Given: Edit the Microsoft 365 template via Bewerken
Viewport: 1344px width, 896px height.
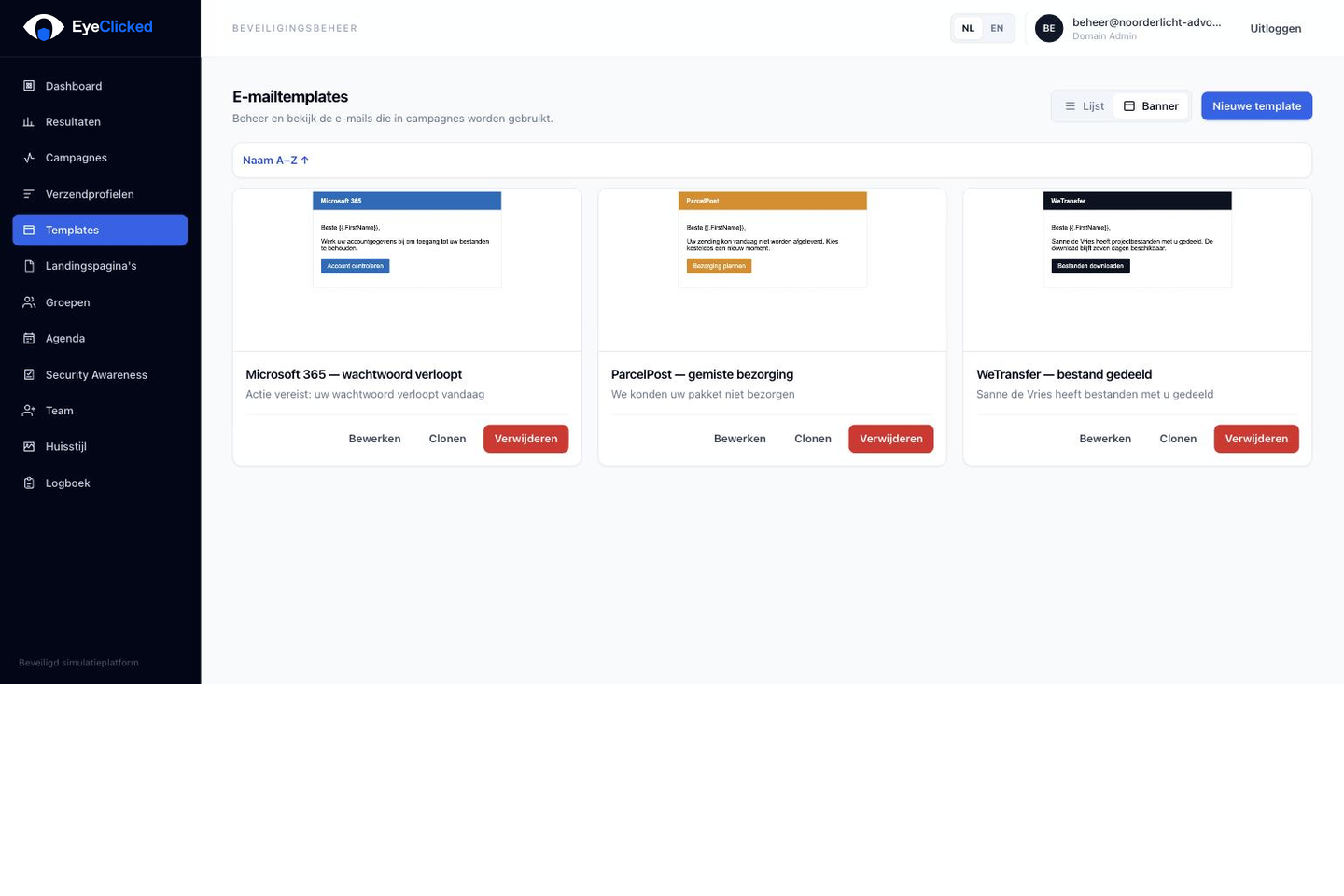Looking at the screenshot, I should pyautogui.click(x=374, y=439).
